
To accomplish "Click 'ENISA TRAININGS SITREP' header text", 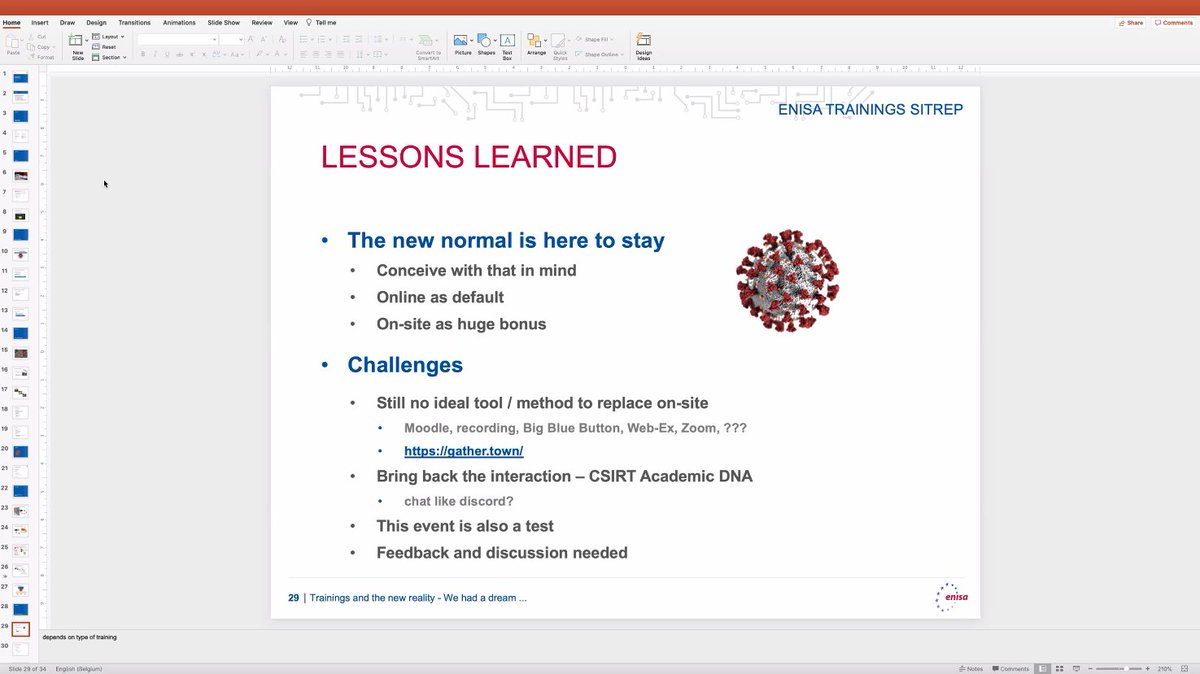I will click(x=870, y=109).
